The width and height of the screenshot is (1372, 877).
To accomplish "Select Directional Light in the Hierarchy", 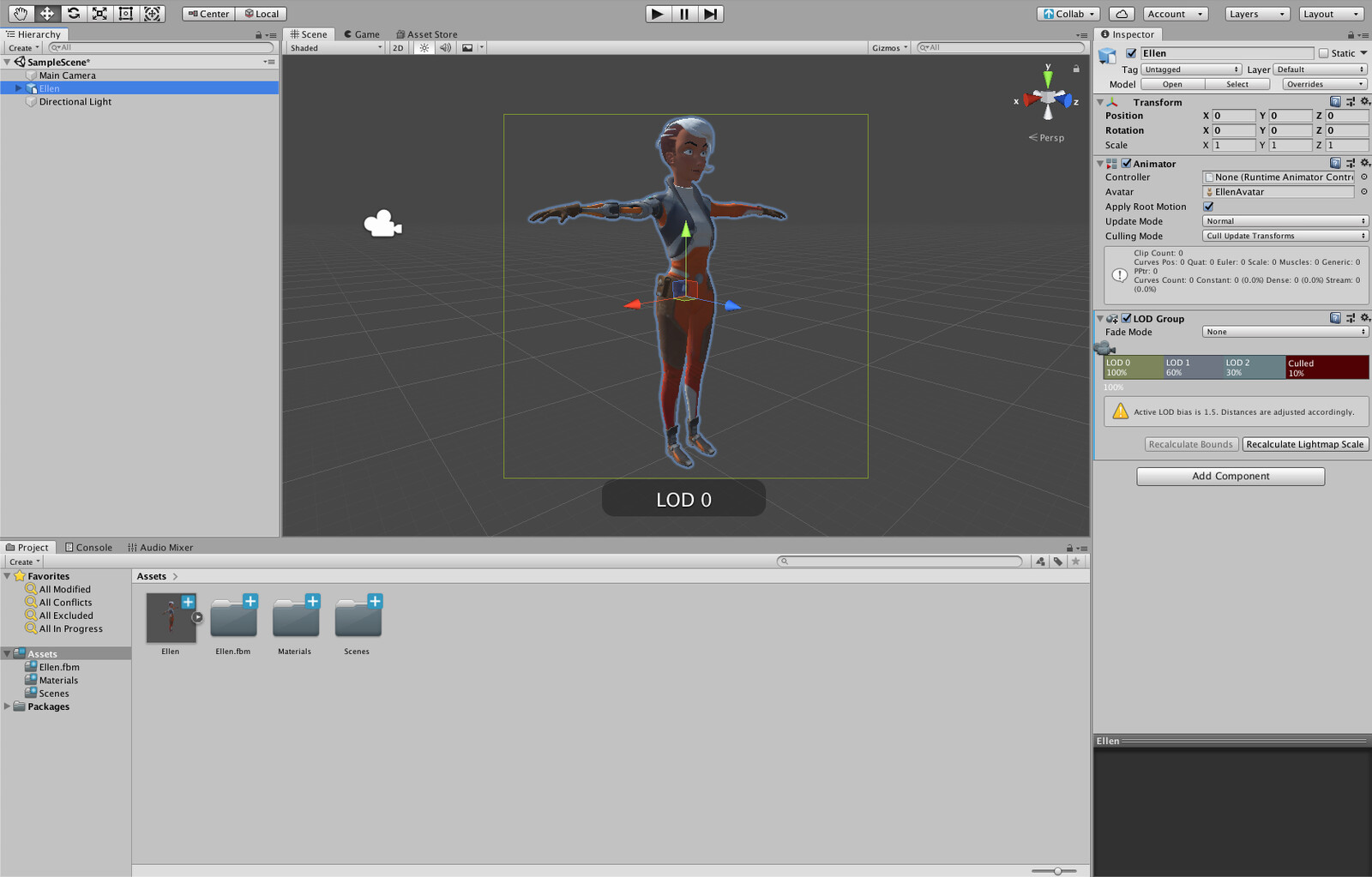I will (75, 101).
